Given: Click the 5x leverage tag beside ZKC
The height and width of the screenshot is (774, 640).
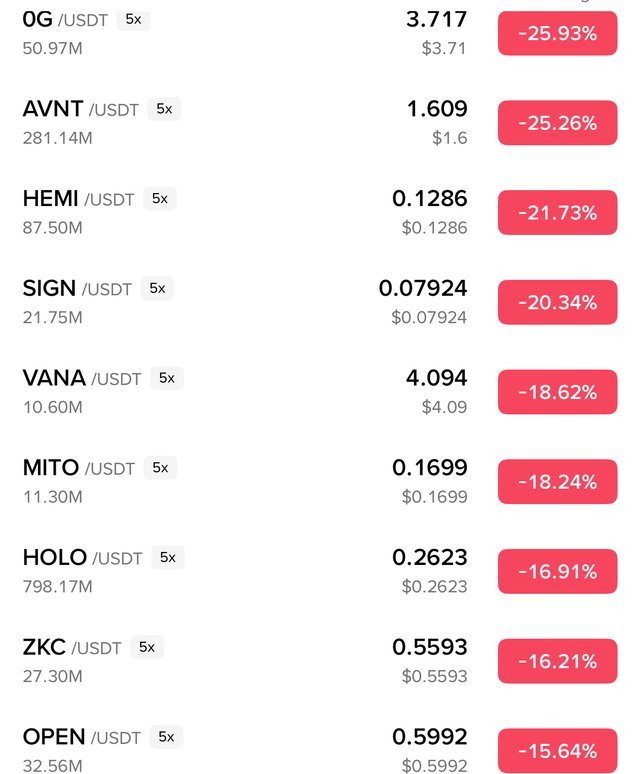Looking at the screenshot, I should tap(146, 647).
